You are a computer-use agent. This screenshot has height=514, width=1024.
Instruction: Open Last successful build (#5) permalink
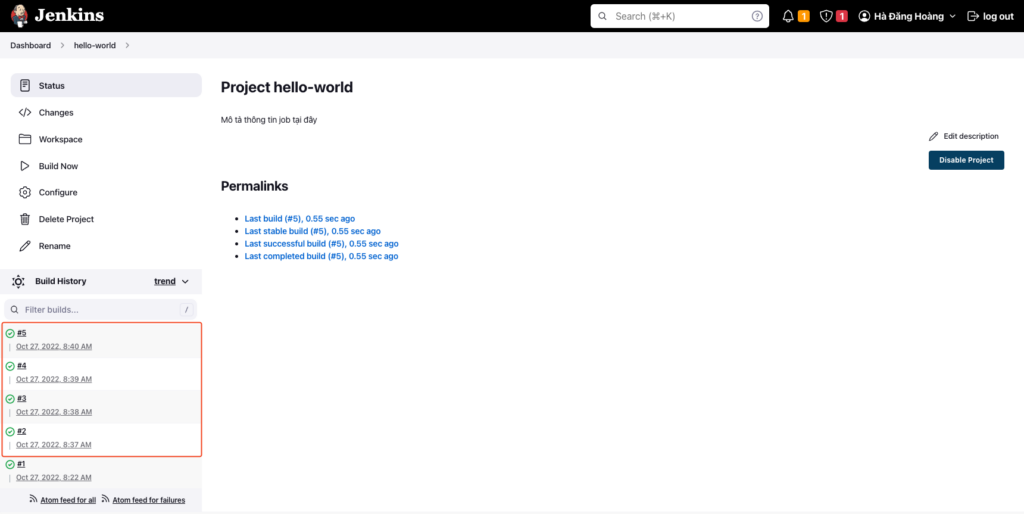tap(321, 244)
